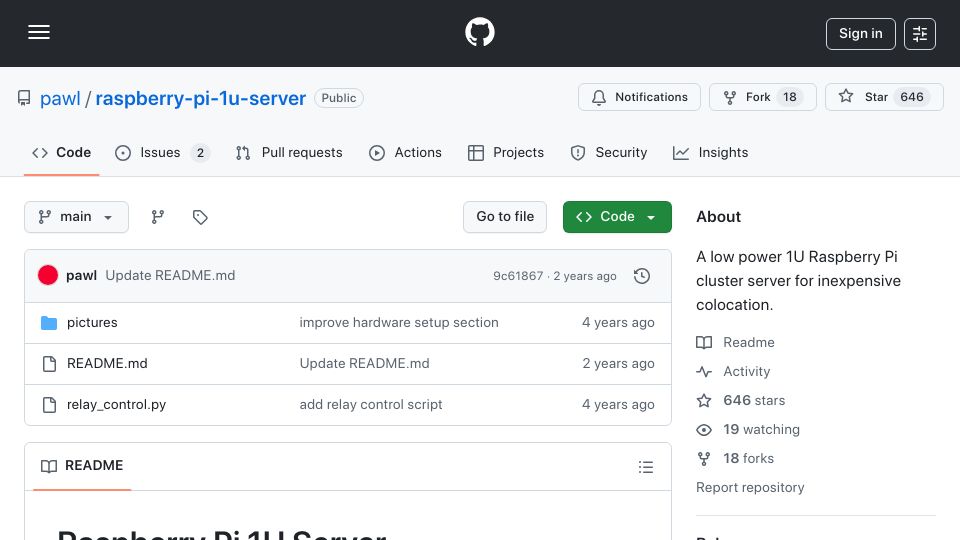Open the appearance settings icon beside Sign in

pyautogui.click(x=920, y=34)
